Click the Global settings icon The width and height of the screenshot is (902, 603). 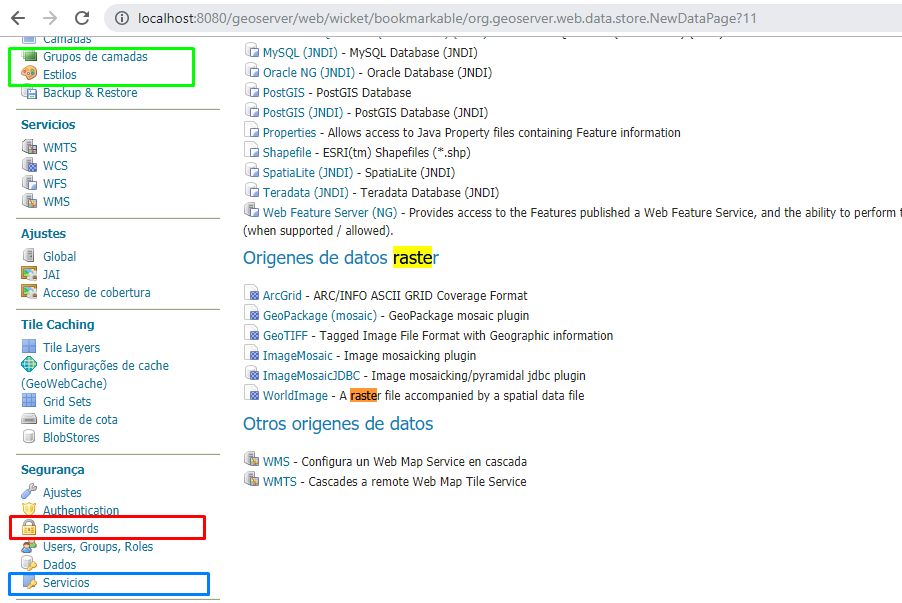29,255
